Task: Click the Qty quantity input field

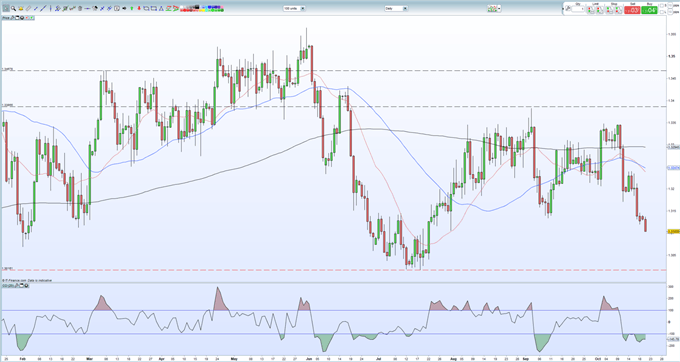Action: point(578,9)
